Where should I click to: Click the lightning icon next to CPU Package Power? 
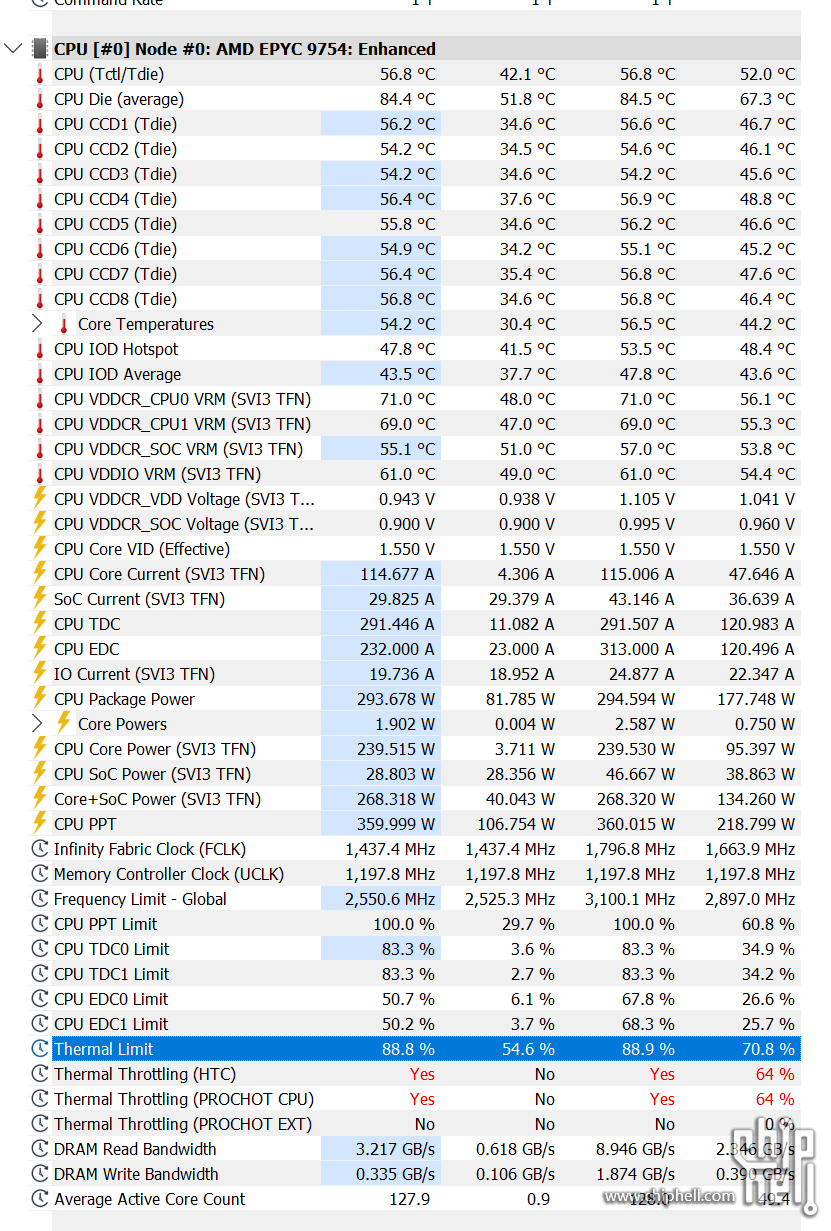(x=40, y=699)
